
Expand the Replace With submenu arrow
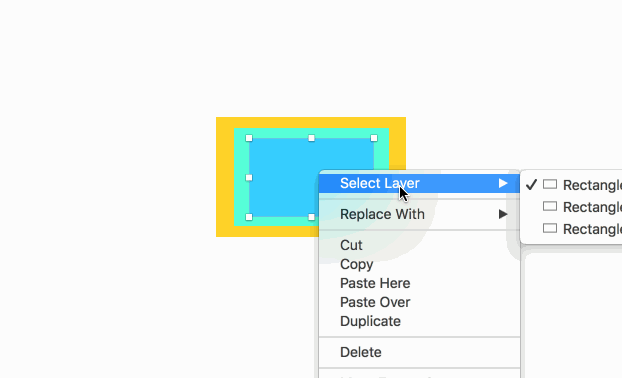[x=503, y=214]
